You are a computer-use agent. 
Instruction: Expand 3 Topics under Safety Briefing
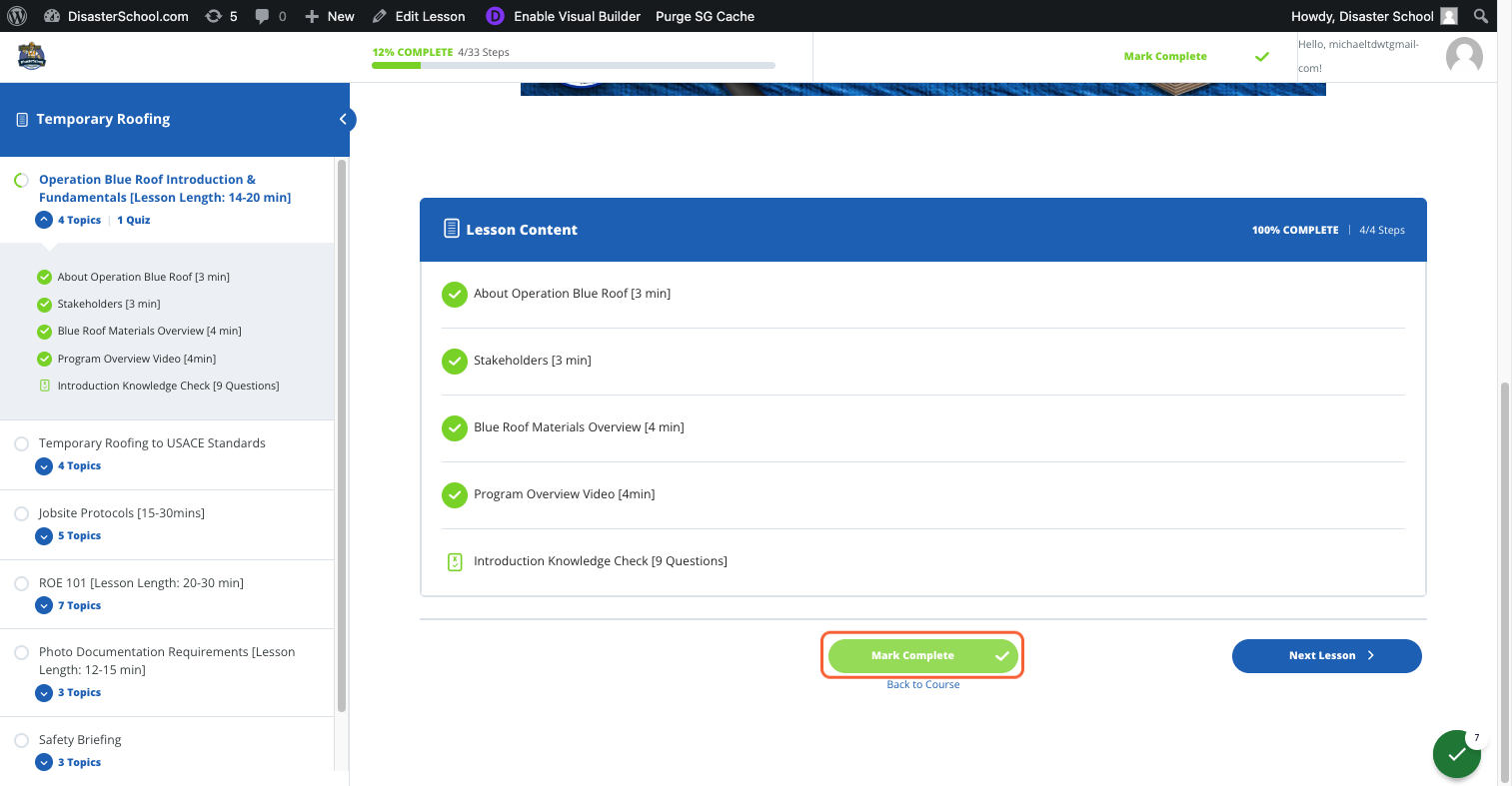44,763
